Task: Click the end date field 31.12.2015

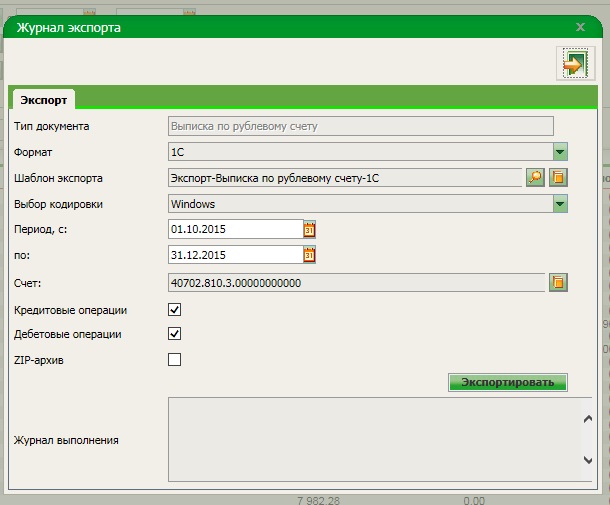Action: point(234,256)
